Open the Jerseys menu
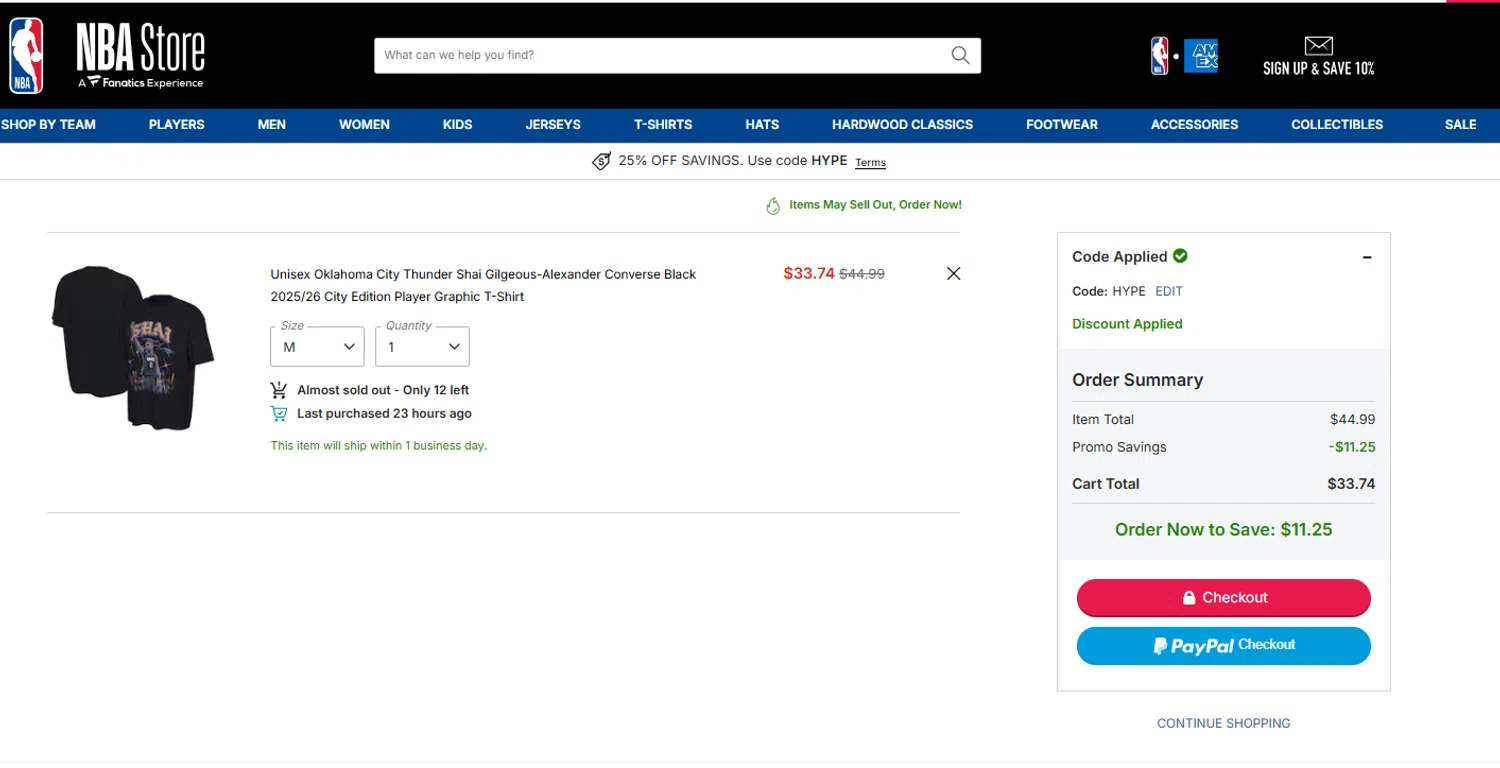Viewport: 1500px width, 768px height. pos(553,125)
